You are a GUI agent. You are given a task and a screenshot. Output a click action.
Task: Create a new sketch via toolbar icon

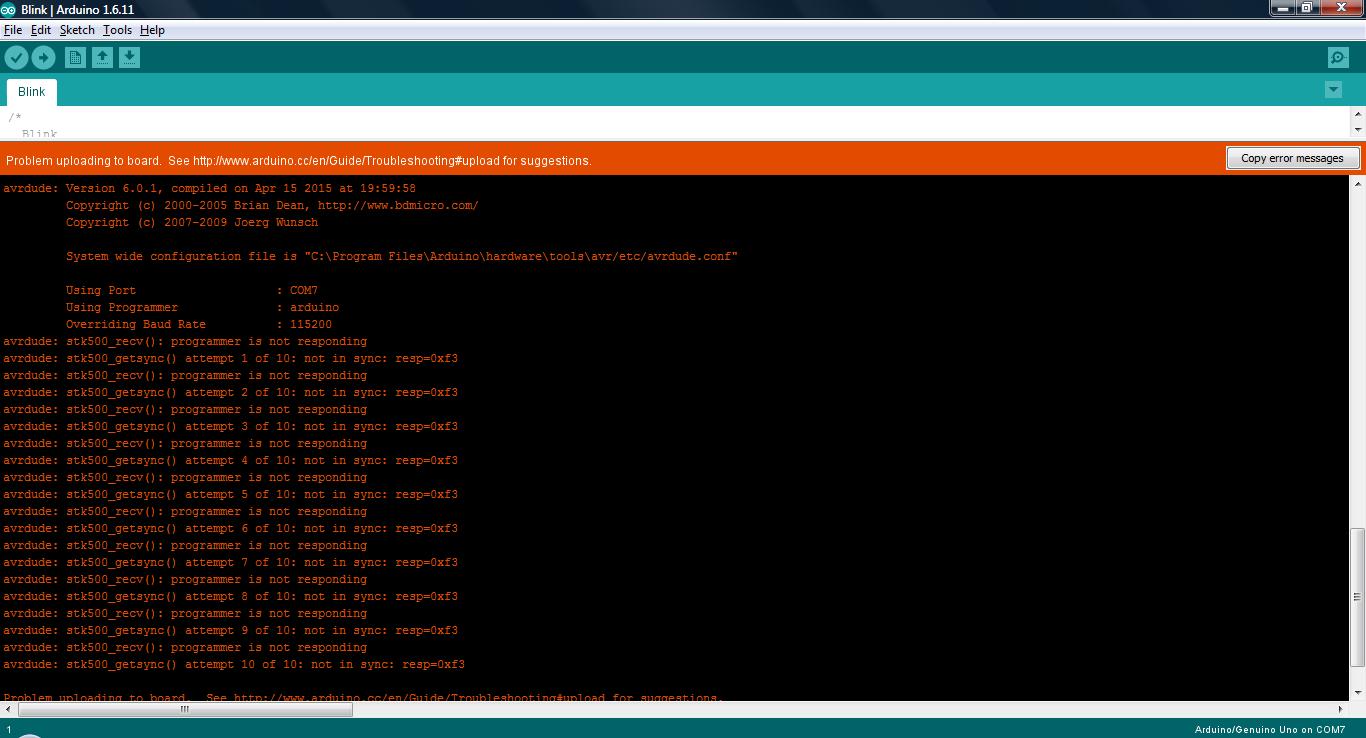[x=74, y=57]
